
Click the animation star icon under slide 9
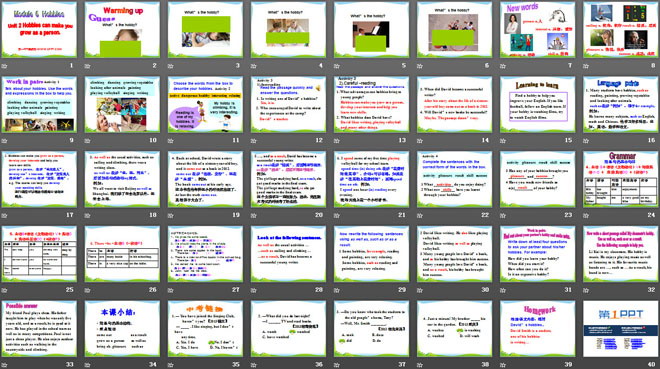pyautogui.click(x=4, y=141)
